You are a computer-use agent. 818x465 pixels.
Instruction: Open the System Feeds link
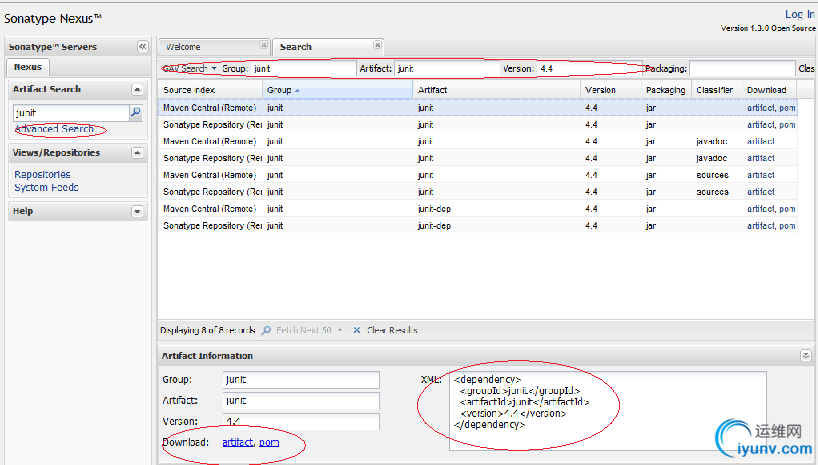click(x=46, y=187)
